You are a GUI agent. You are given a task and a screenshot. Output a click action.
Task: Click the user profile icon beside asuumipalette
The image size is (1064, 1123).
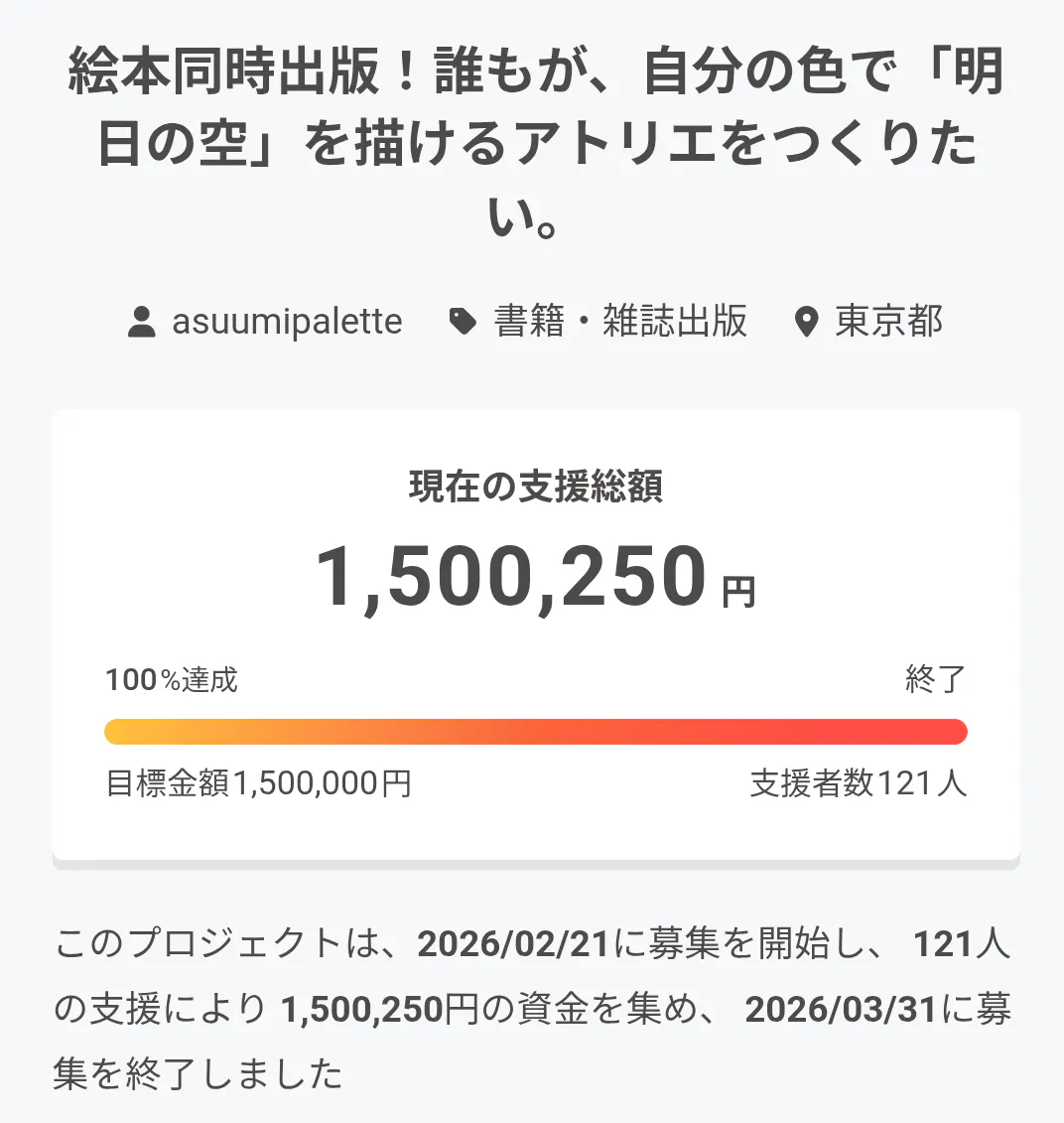(142, 322)
